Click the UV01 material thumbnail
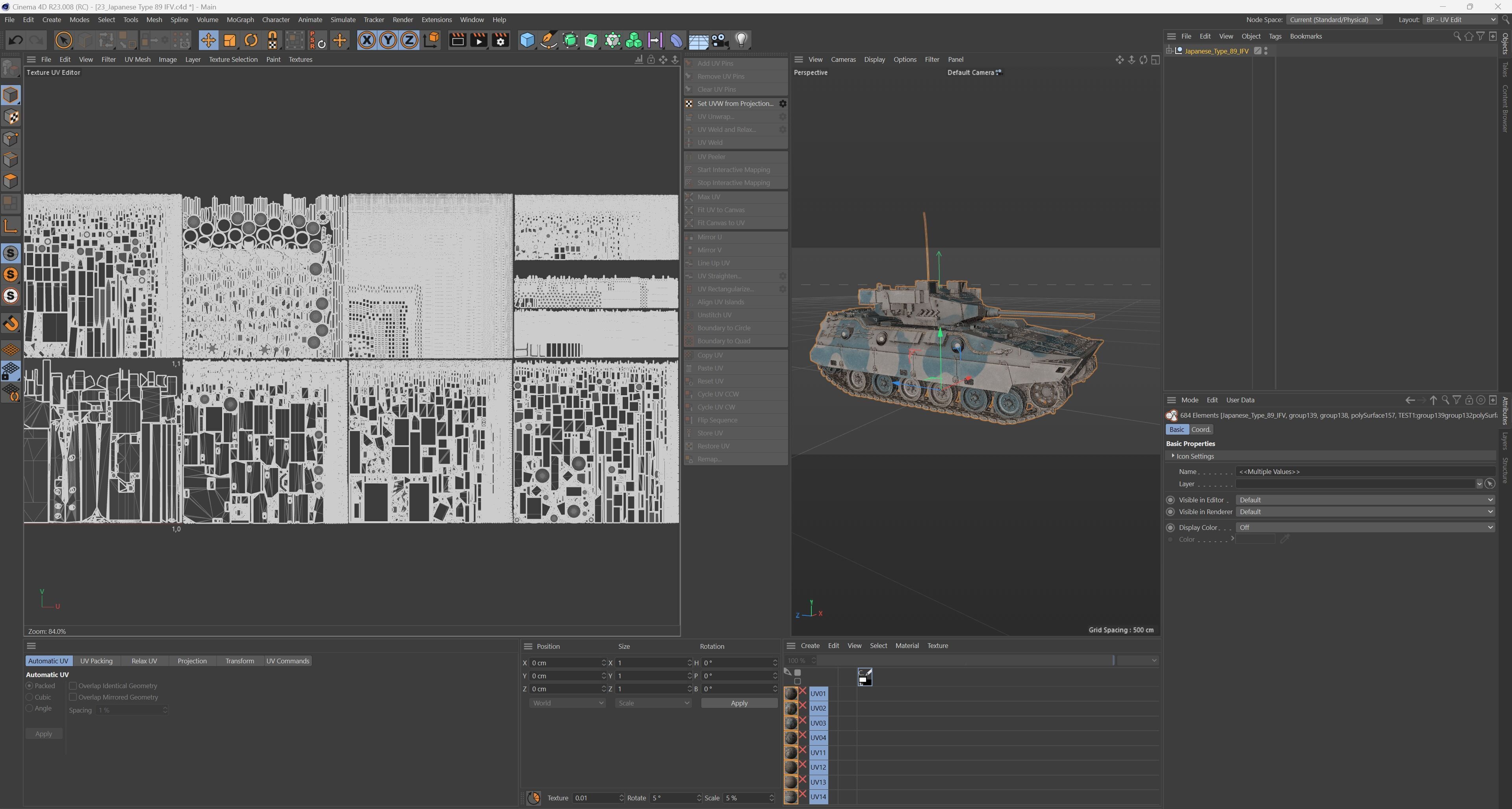The image size is (1512, 809). pyautogui.click(x=790, y=693)
